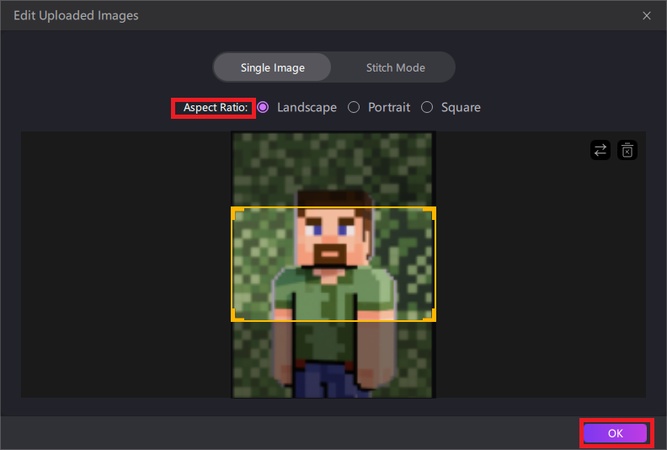667x450 pixels.
Task: Switch to the Stitch Mode tab
Action: pos(395,68)
